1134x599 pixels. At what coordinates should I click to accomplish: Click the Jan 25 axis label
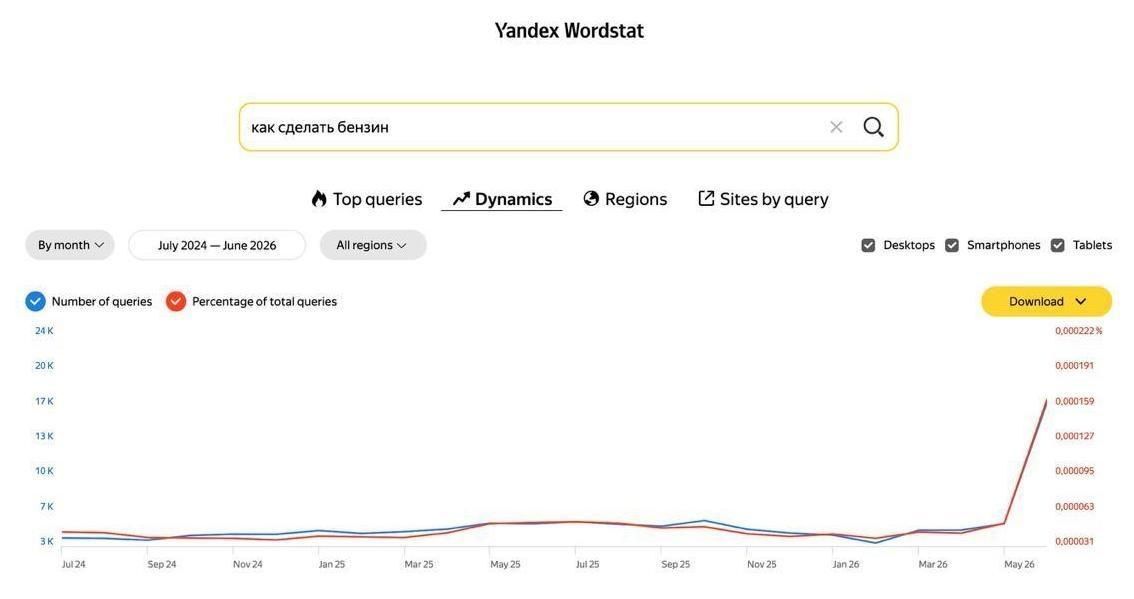pos(332,564)
